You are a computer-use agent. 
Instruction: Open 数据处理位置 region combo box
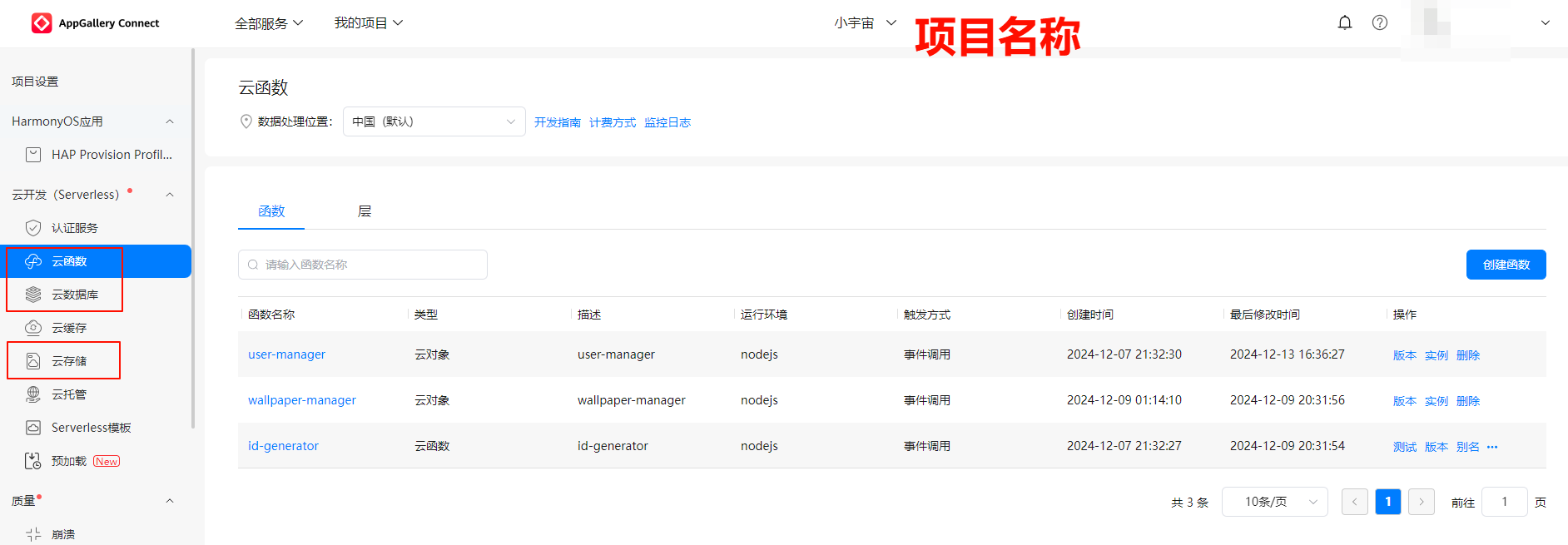[x=434, y=121]
